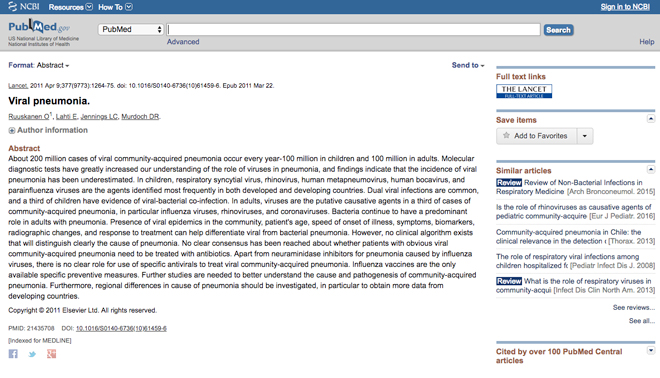This screenshot has height=378, width=660.
Task: Open Add to Favorites dropdown arrow
Action: pos(584,136)
